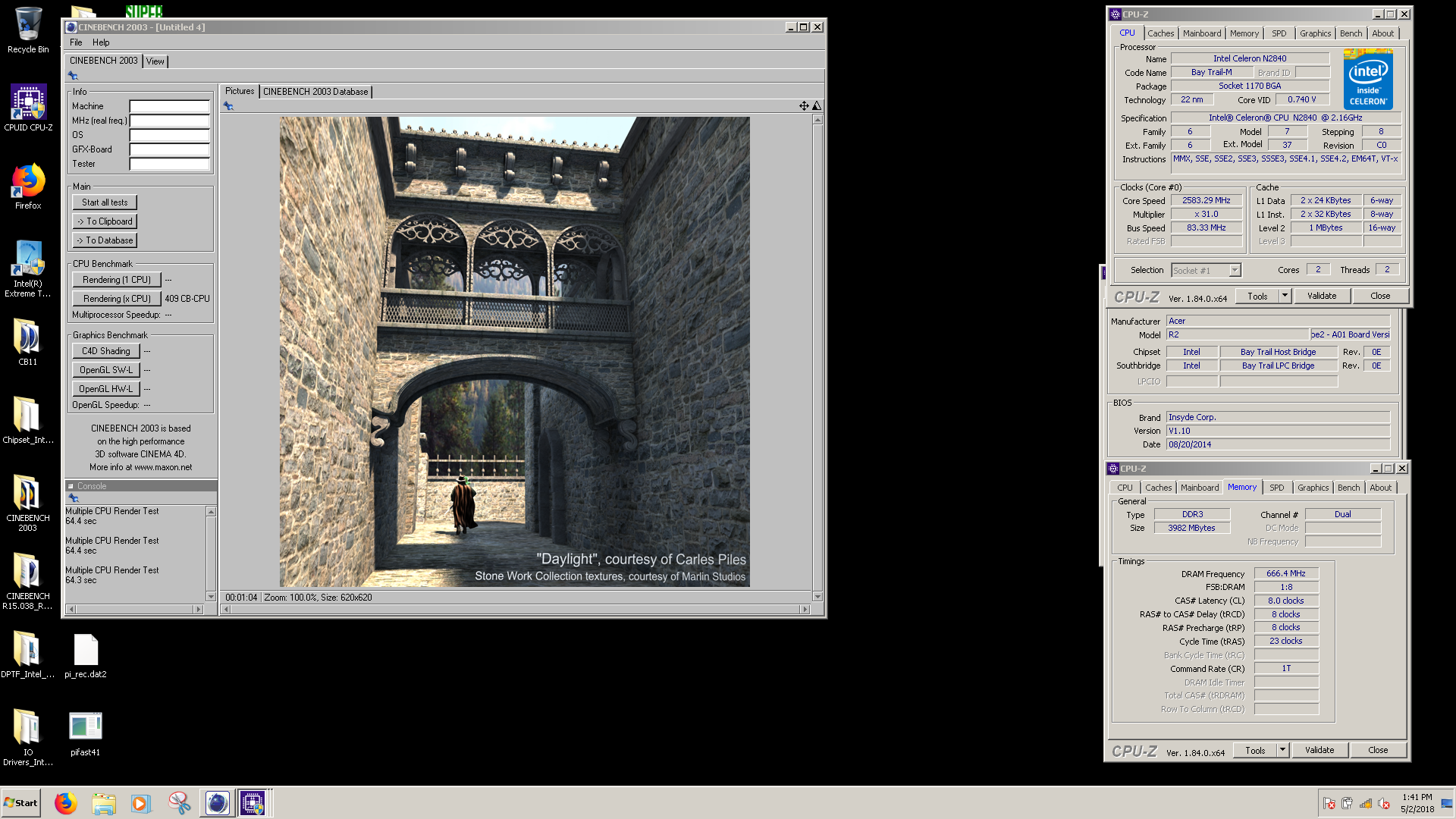
Task: Open Tools dropdown arrow in top CPU-Z window
Action: click(x=1285, y=296)
